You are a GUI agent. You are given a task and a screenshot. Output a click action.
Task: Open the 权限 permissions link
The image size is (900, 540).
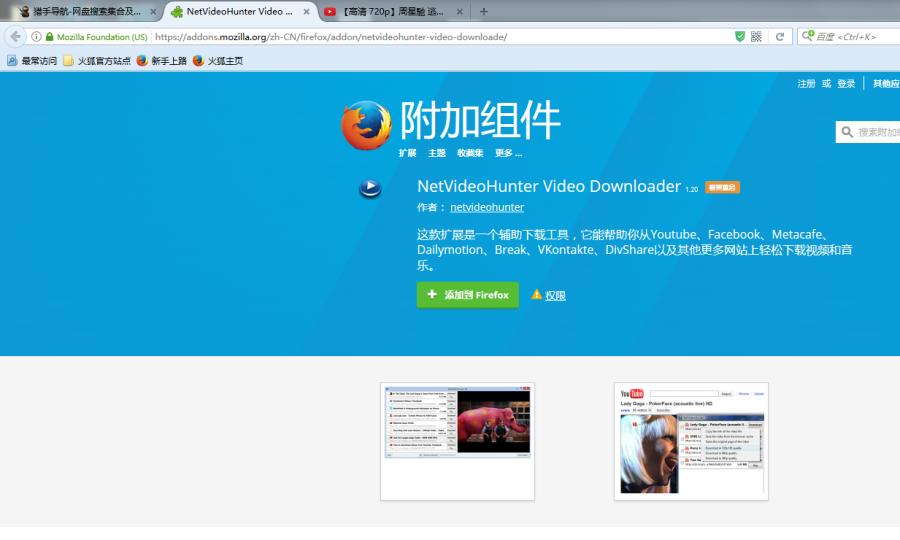[555, 296]
